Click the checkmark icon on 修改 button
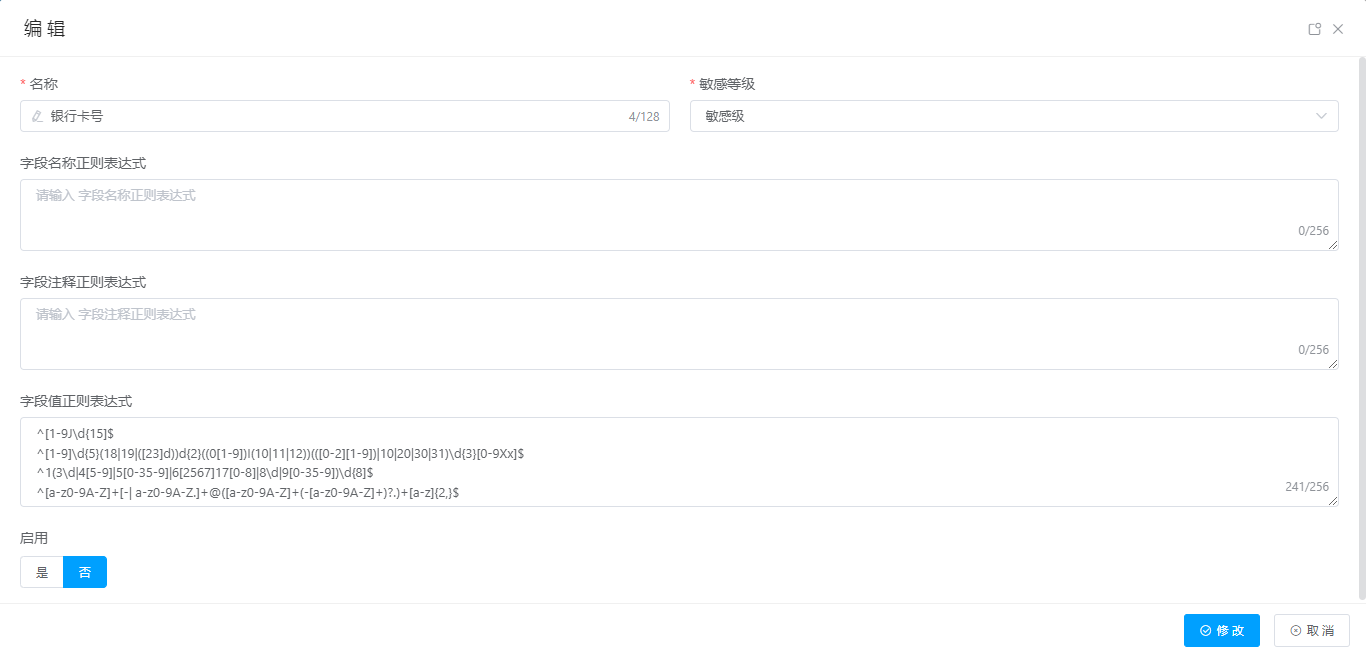 (x=1205, y=631)
